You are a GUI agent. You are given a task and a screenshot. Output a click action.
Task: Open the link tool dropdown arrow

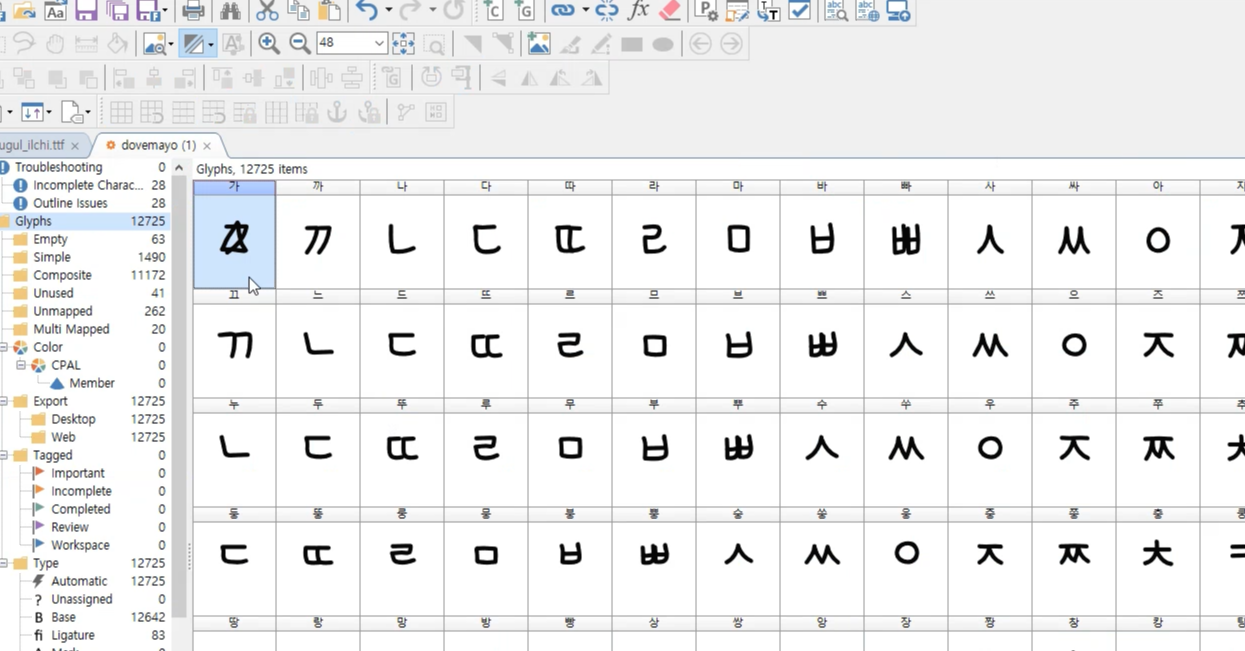[585, 11]
